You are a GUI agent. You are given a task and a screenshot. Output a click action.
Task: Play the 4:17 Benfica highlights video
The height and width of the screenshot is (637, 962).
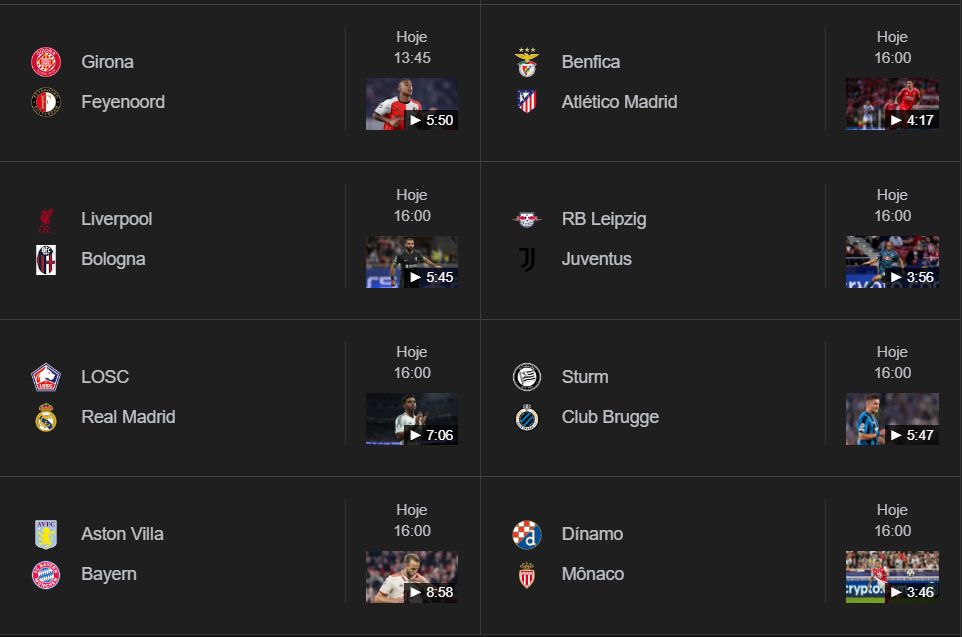pyautogui.click(x=892, y=104)
